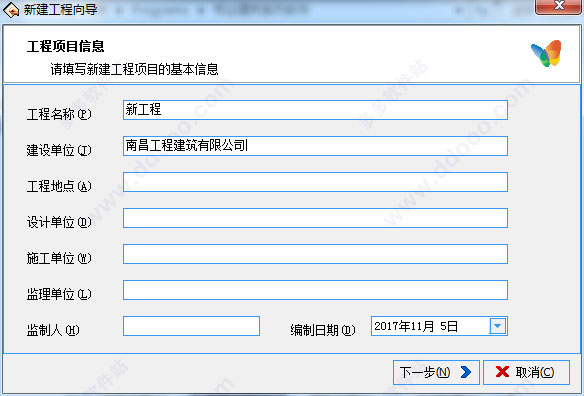This screenshot has height=396, width=584.
Task: Click the 工程名称(P) label
Action: [x=59, y=114]
